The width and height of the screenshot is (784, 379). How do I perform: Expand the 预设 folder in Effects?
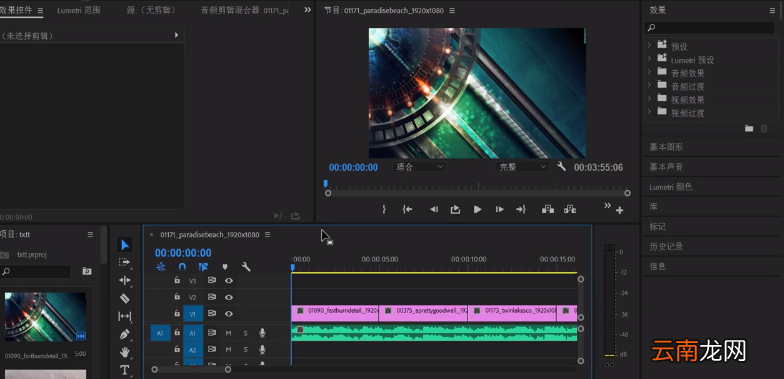(649, 45)
